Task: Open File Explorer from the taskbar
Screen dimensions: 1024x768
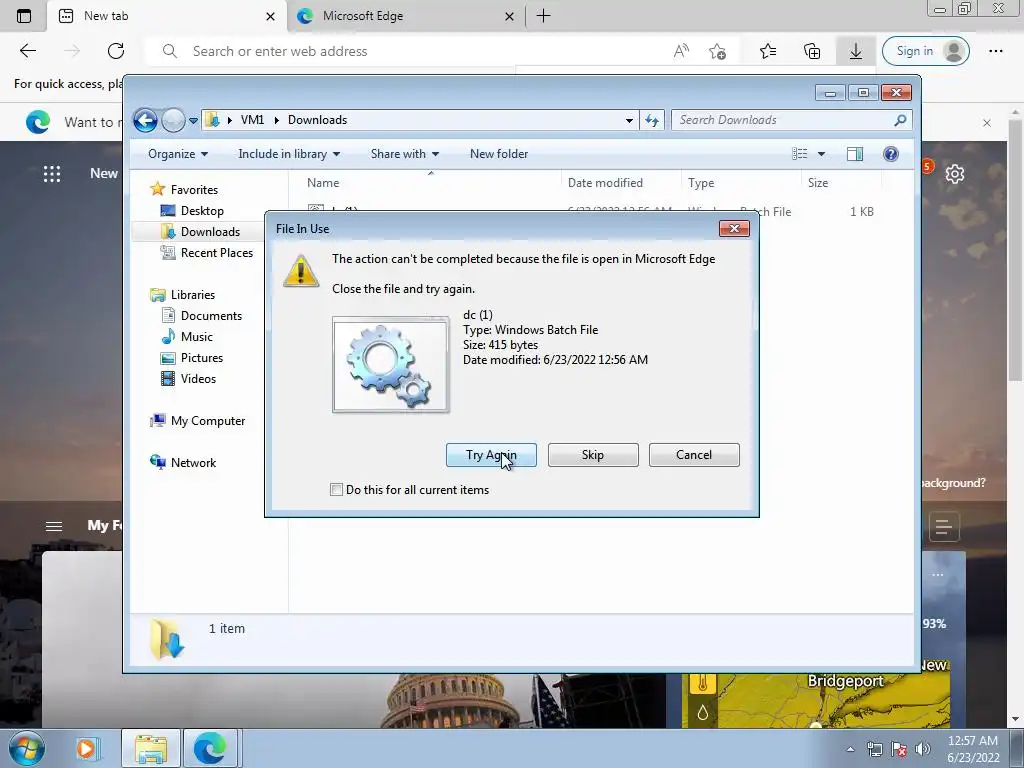Action: coord(151,748)
